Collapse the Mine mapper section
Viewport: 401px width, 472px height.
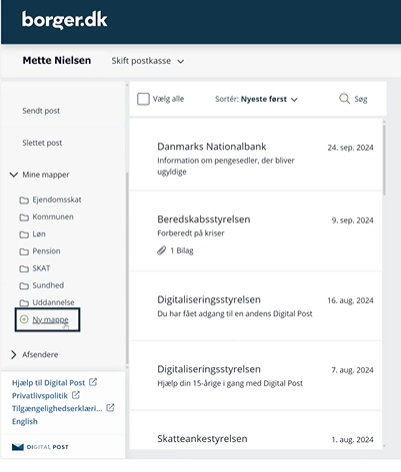click(14, 174)
